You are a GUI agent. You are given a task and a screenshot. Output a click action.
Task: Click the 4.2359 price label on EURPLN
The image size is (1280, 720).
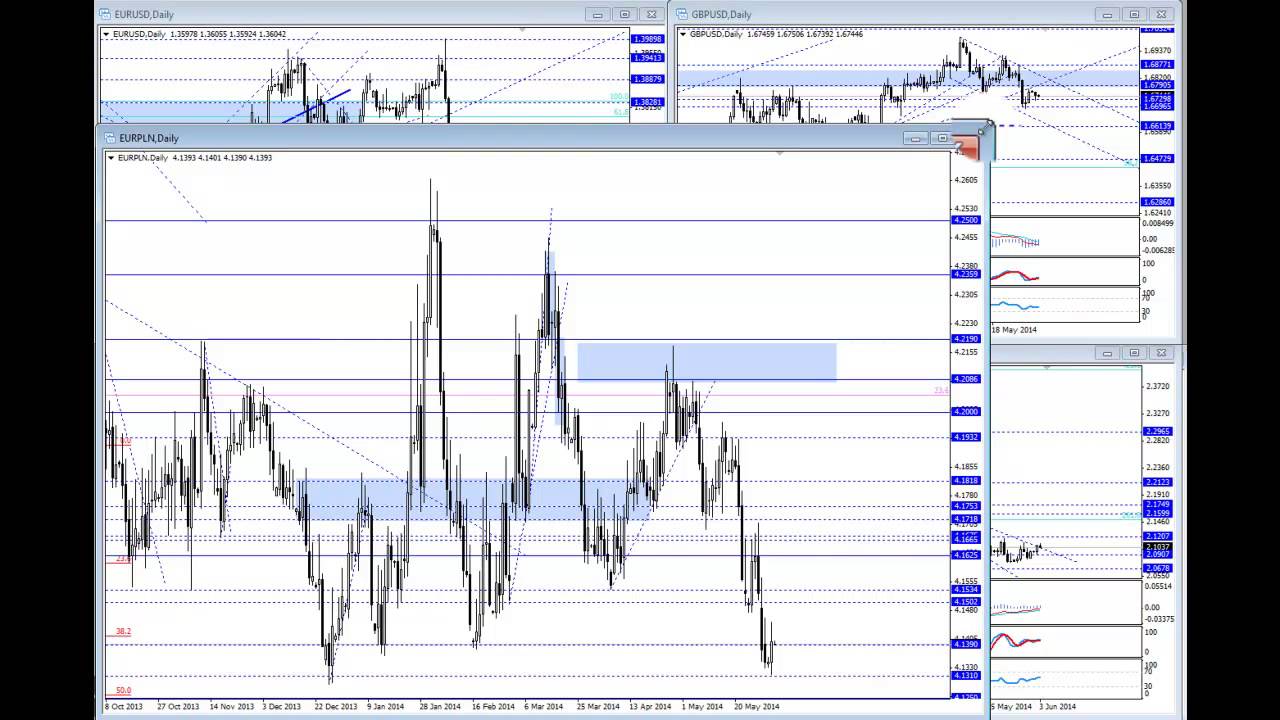pyautogui.click(x=966, y=274)
